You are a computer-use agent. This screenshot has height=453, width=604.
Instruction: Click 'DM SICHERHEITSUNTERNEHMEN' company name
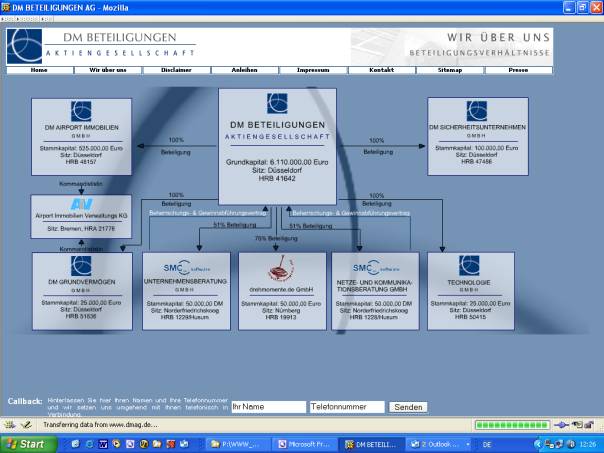(x=477, y=127)
